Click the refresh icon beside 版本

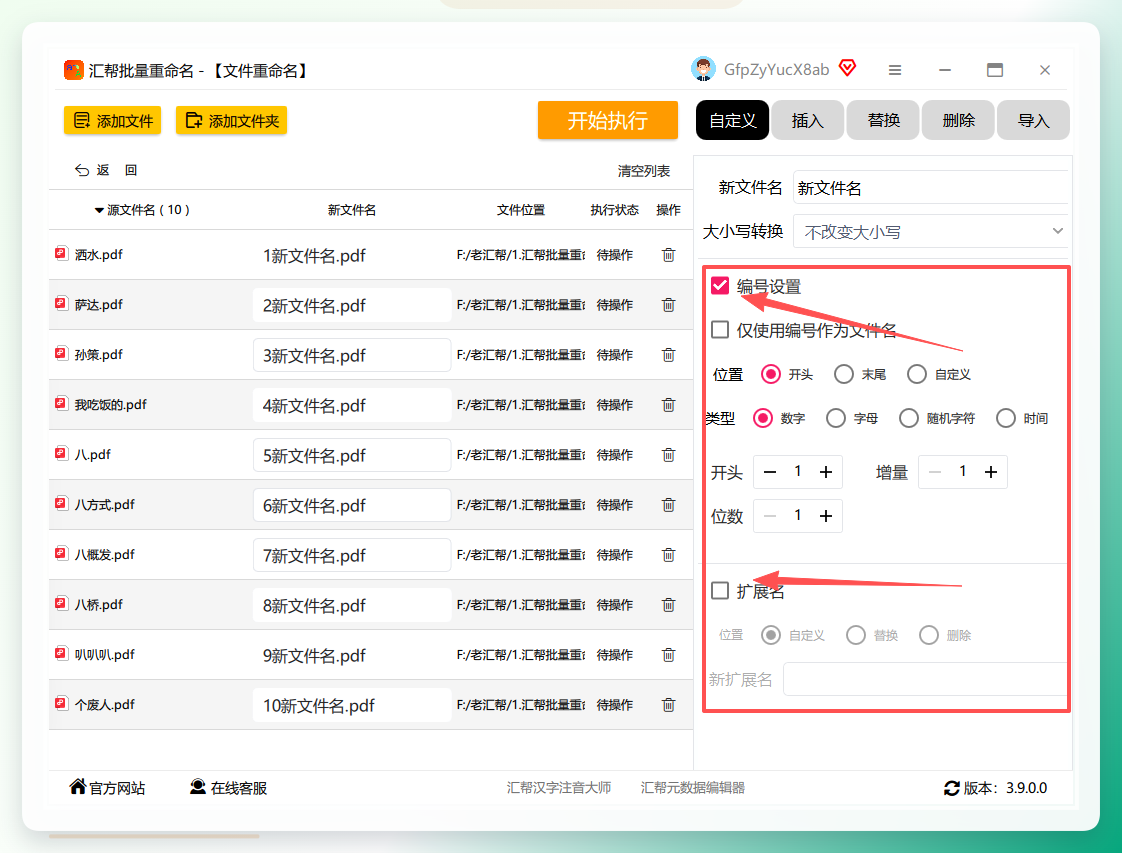(952, 788)
